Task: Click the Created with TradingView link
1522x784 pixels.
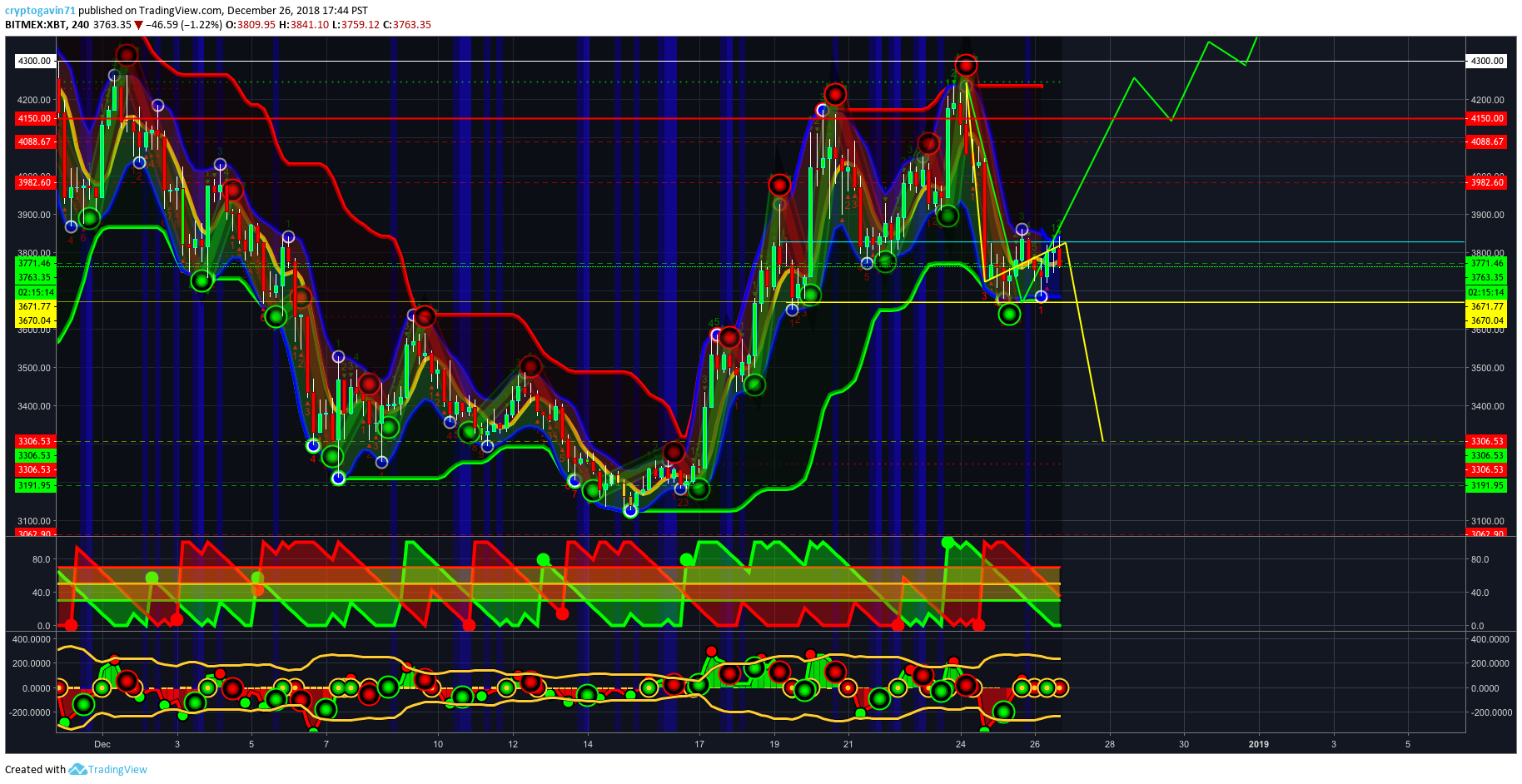Action: point(76,769)
